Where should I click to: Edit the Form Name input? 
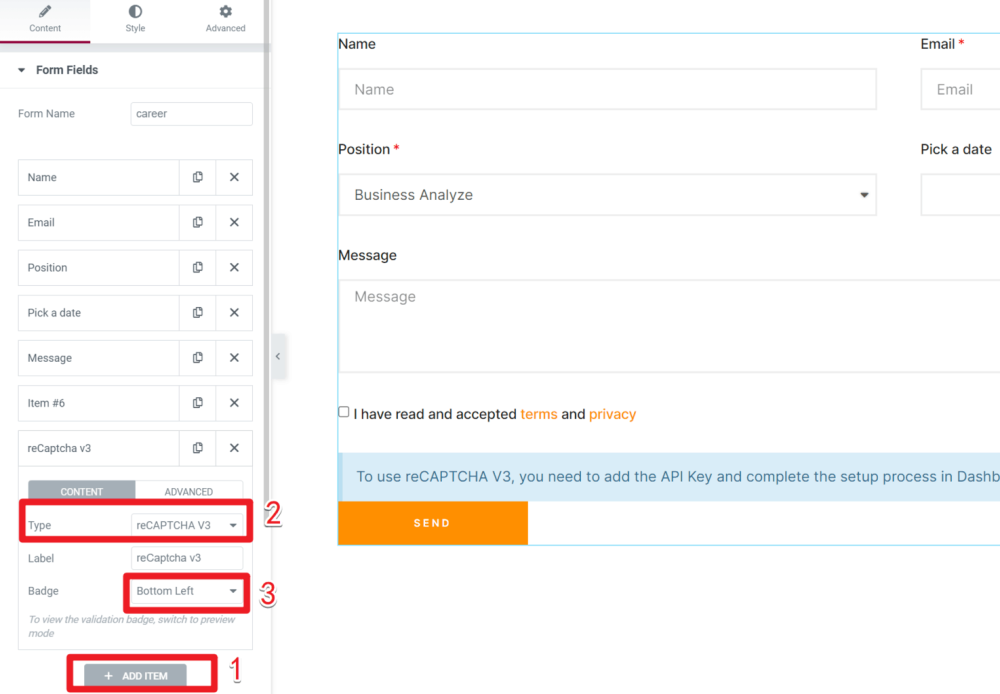point(191,114)
